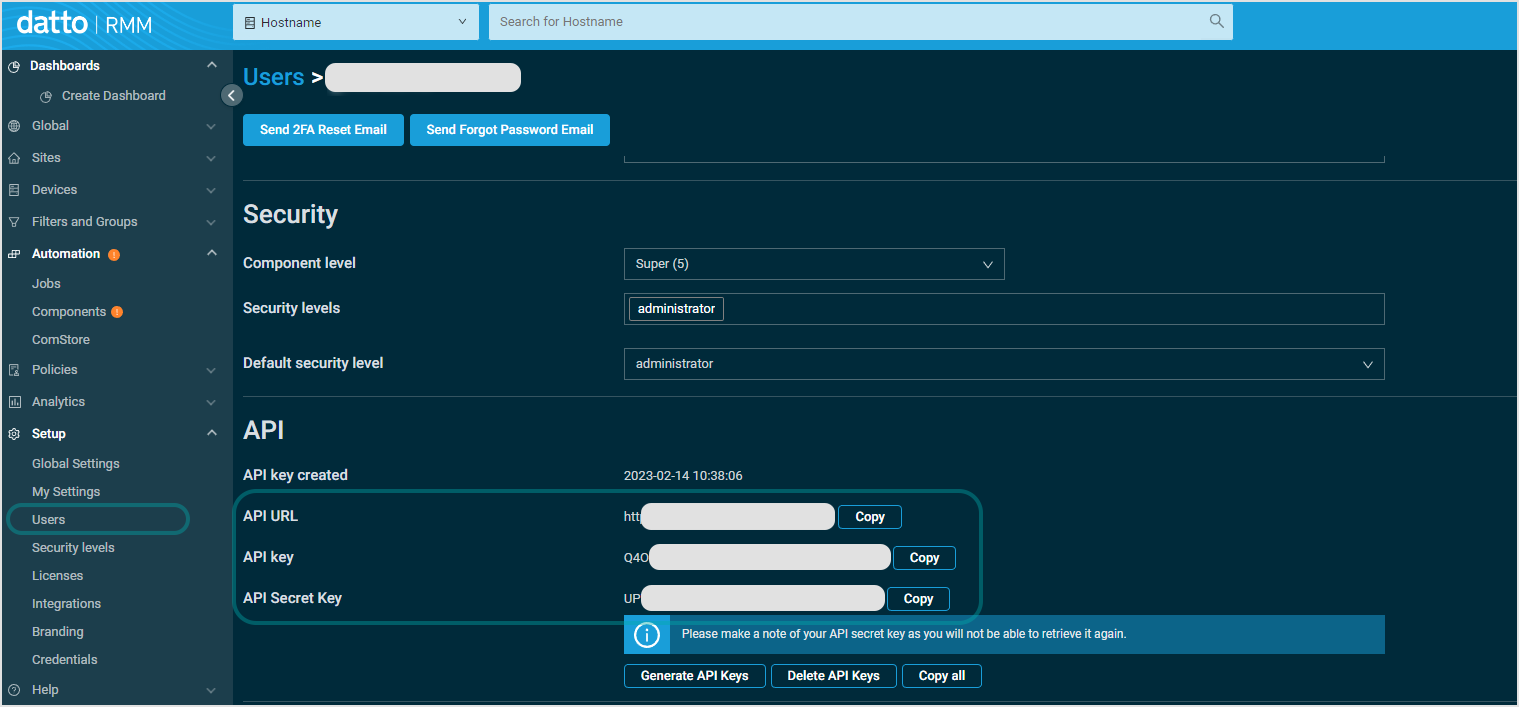Open the Dashboards section via its clock icon
Viewport: 1519px width, 707px height.
(x=13, y=65)
